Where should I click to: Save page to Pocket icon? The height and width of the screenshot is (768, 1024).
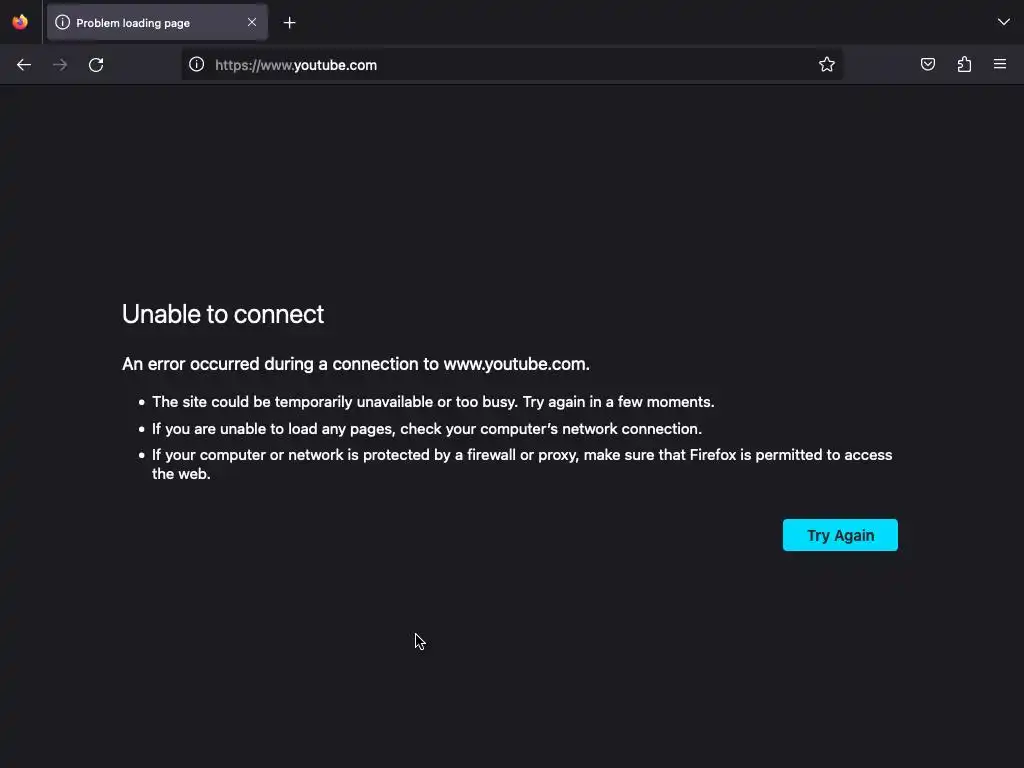[x=927, y=64]
